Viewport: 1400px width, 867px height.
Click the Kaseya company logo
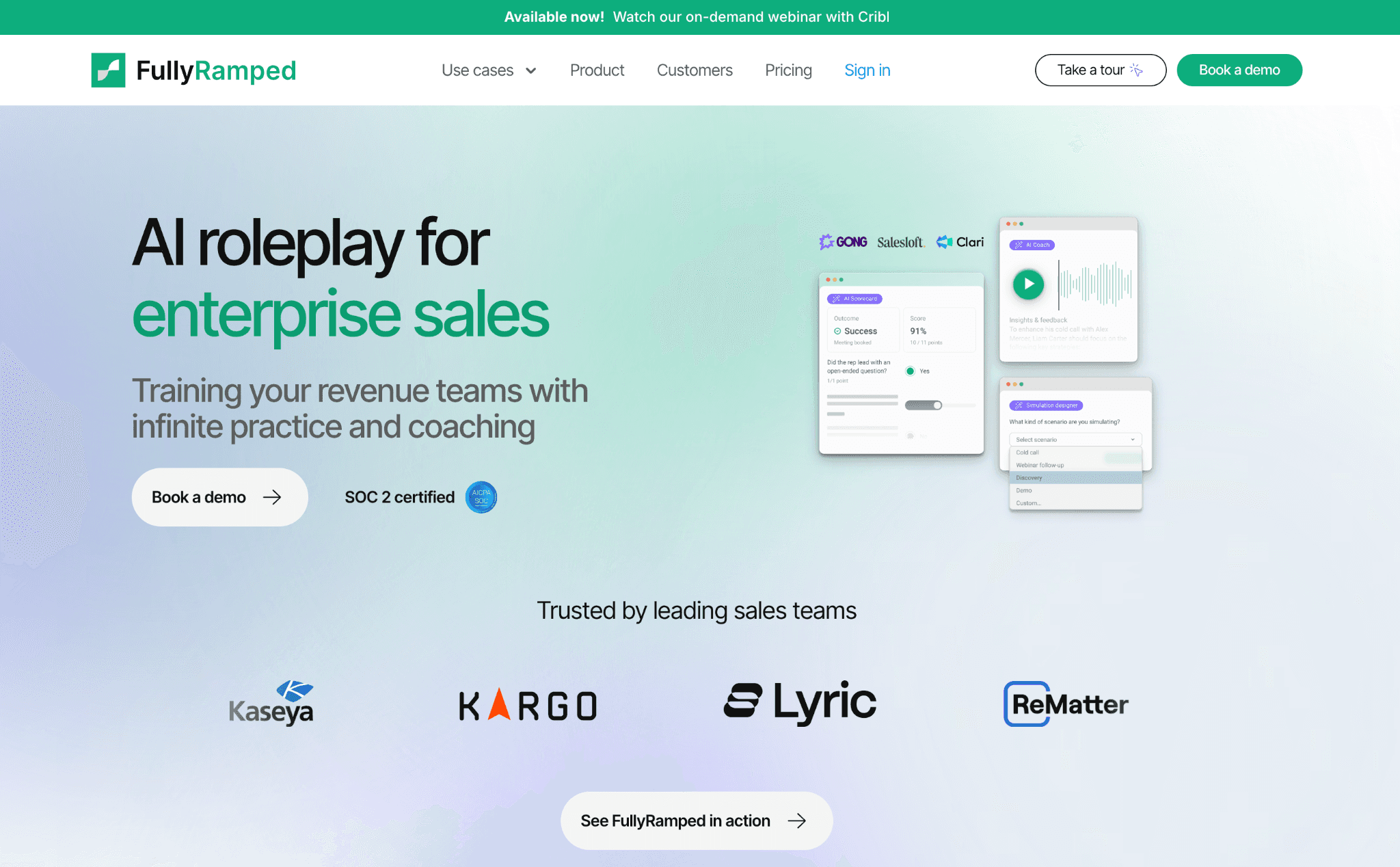[271, 702]
